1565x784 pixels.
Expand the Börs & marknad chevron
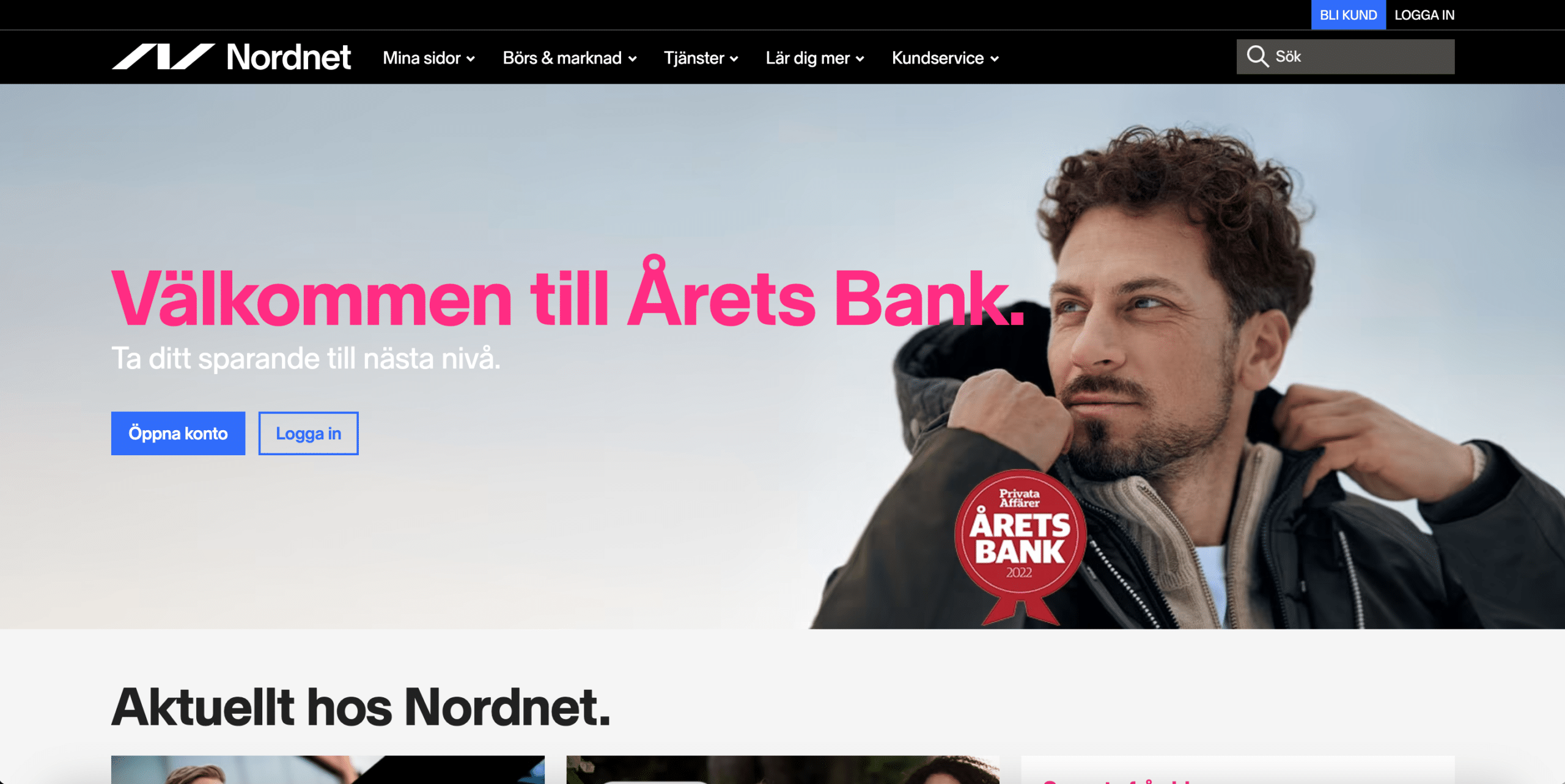(633, 59)
